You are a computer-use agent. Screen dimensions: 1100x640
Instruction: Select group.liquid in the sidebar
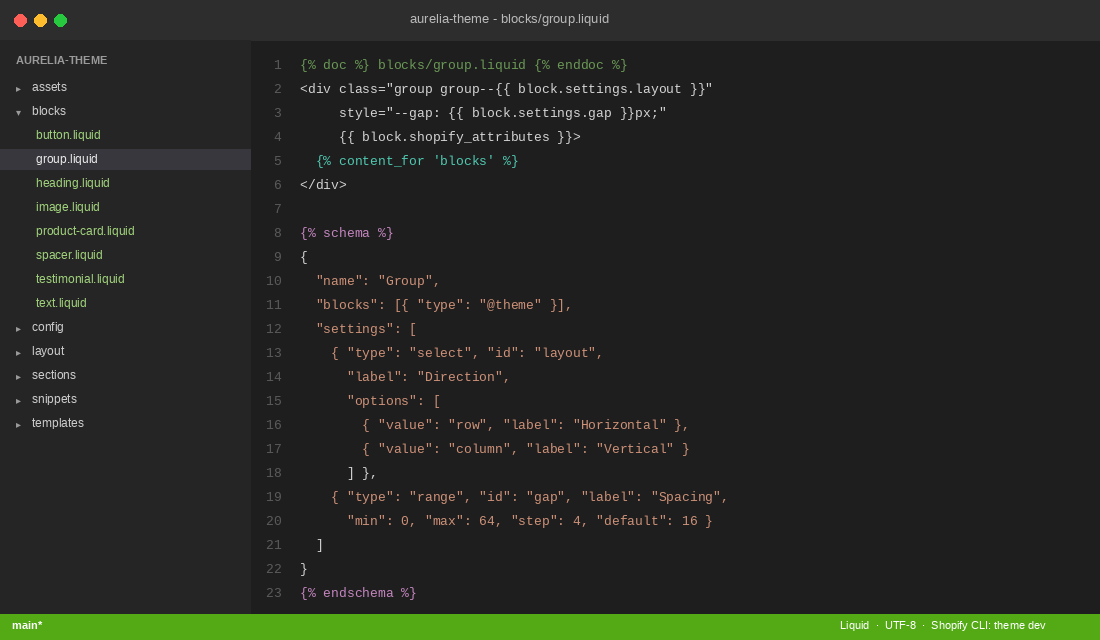point(126,159)
